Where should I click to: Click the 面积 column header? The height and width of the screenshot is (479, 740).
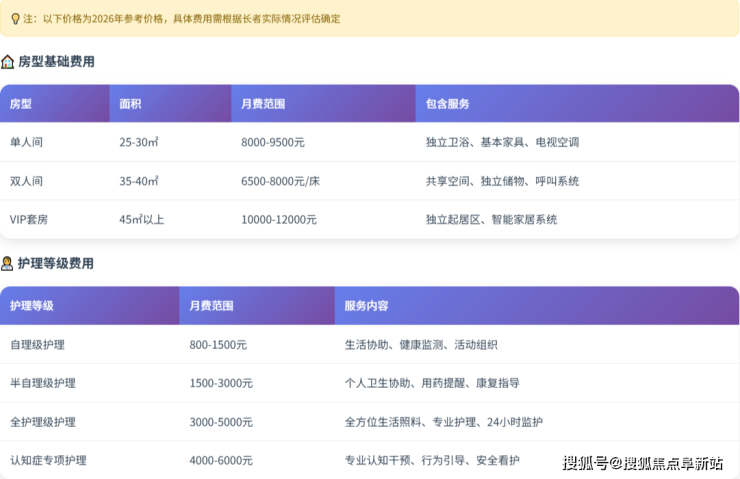tap(130, 104)
